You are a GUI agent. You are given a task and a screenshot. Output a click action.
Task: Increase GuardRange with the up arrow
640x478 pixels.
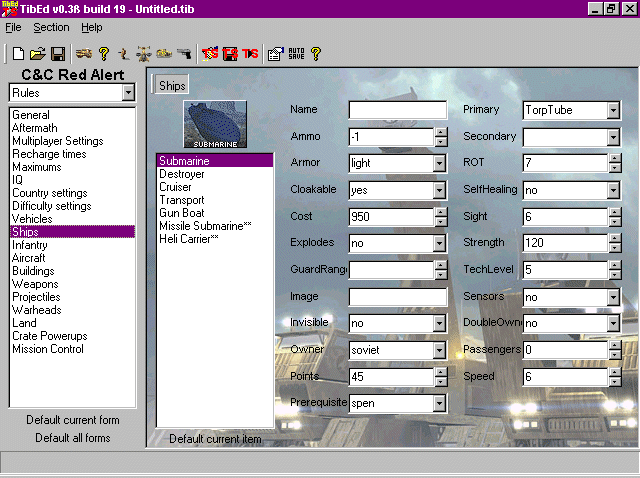click(x=441, y=266)
